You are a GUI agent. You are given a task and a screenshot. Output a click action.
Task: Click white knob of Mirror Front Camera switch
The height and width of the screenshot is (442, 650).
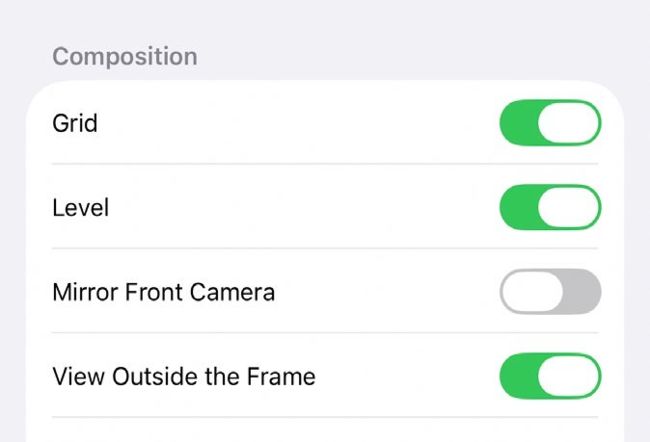coord(531,292)
